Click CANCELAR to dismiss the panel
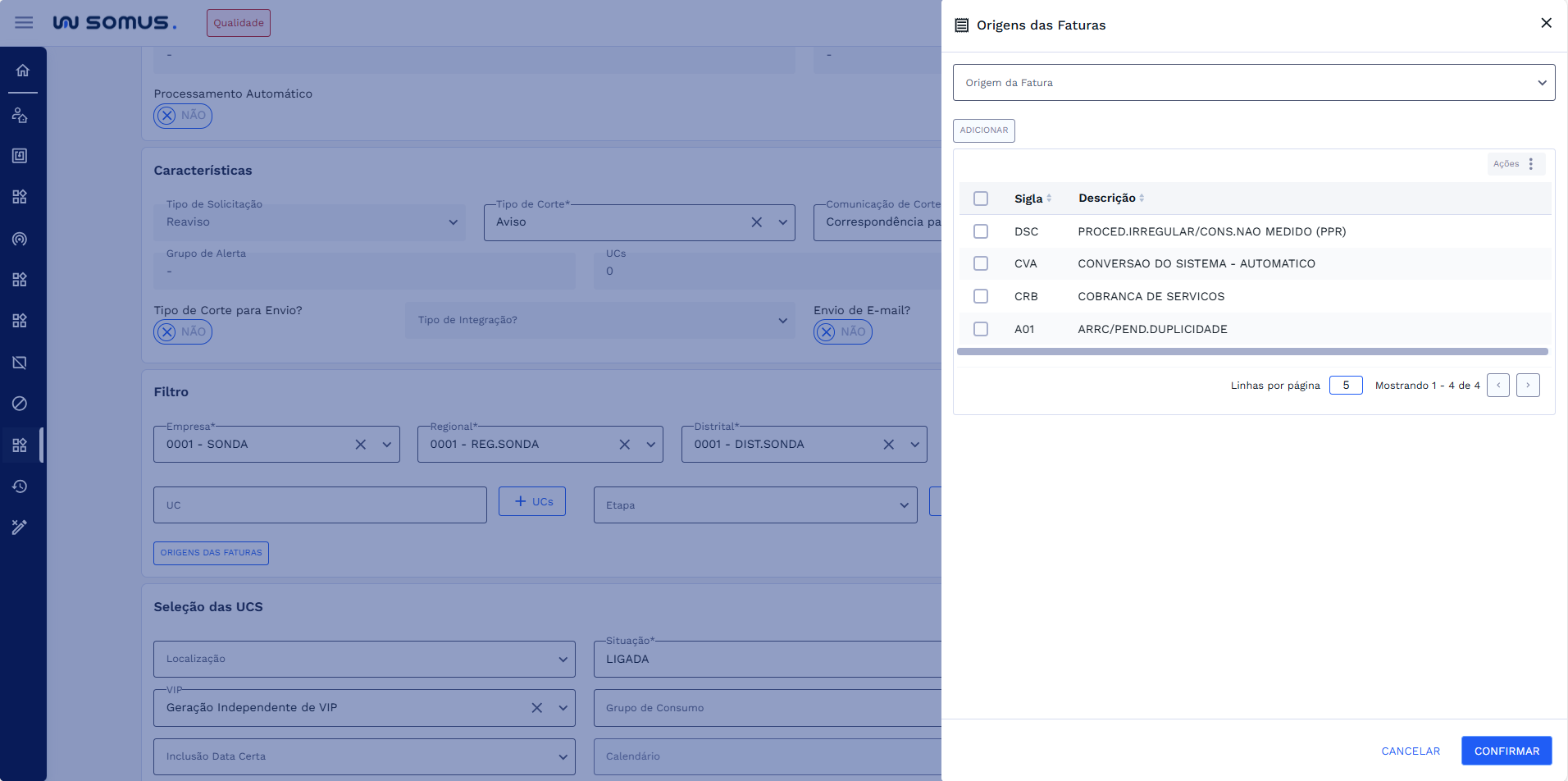Screen dimensions: 1568x781 1410,751
